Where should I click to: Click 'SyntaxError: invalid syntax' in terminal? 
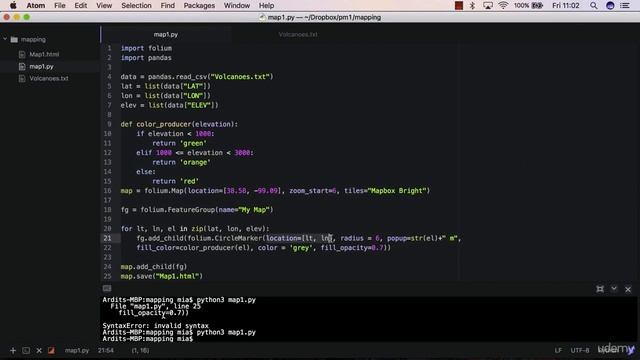156,326
